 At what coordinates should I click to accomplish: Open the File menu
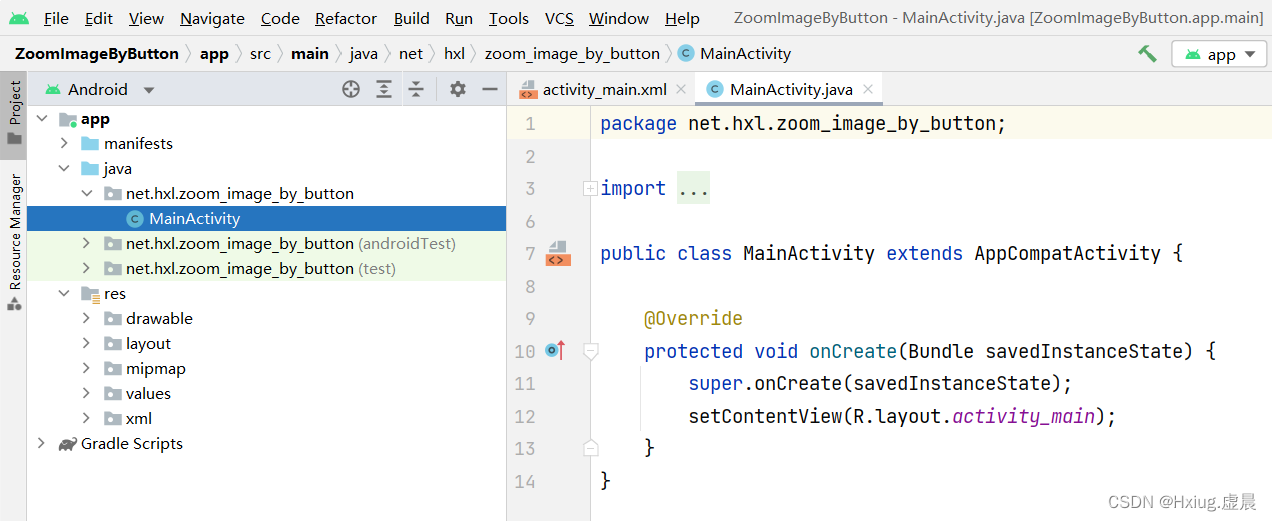pyautogui.click(x=56, y=18)
